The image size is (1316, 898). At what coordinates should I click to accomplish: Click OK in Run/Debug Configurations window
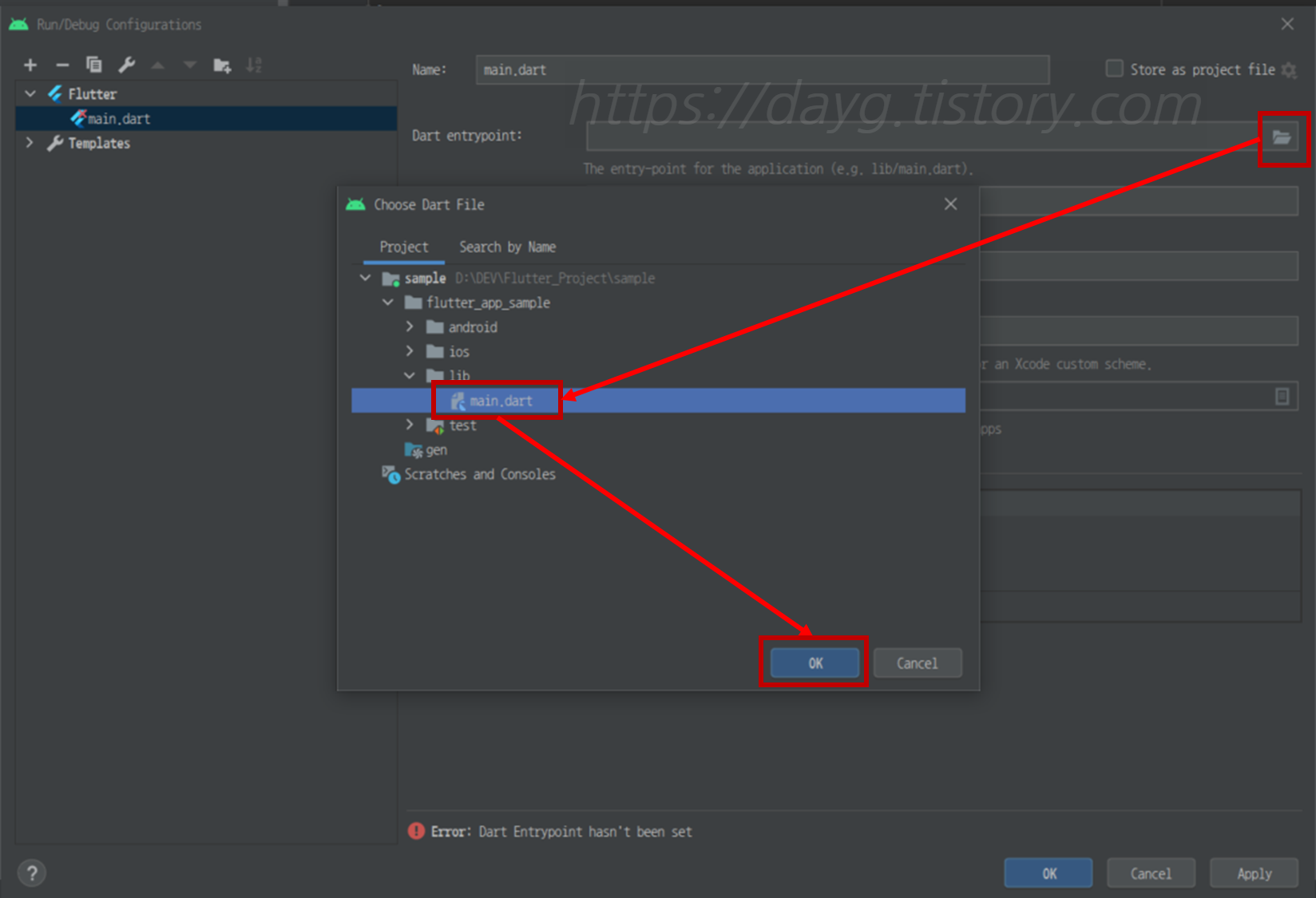[1048, 873]
